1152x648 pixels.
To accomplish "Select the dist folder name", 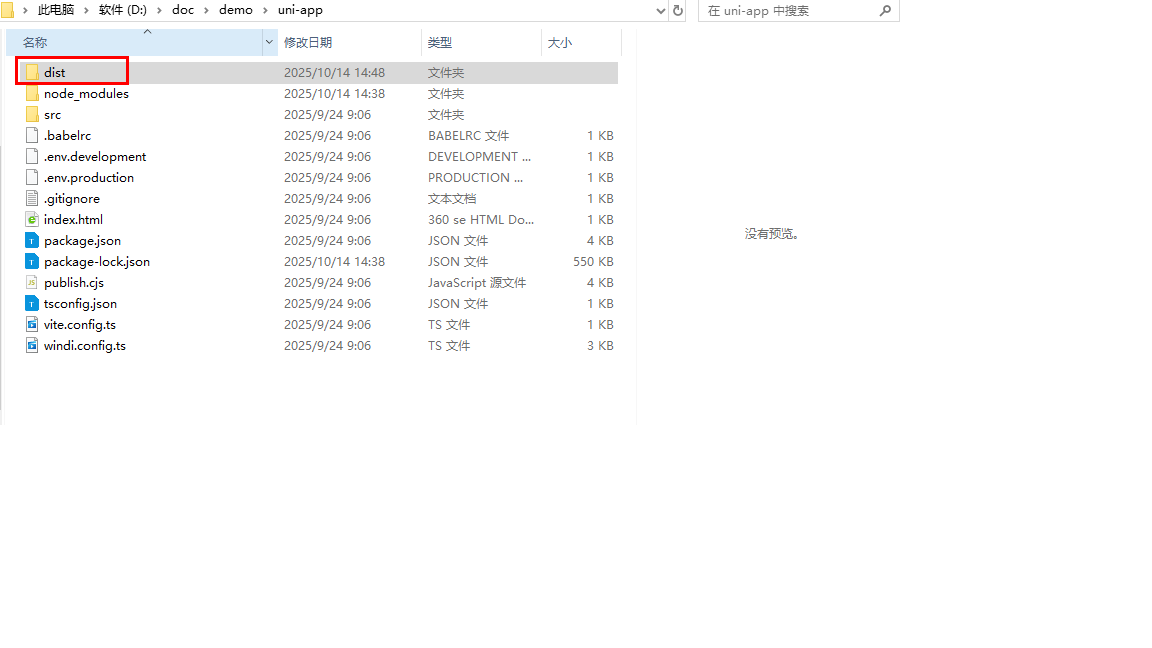I will (54, 72).
